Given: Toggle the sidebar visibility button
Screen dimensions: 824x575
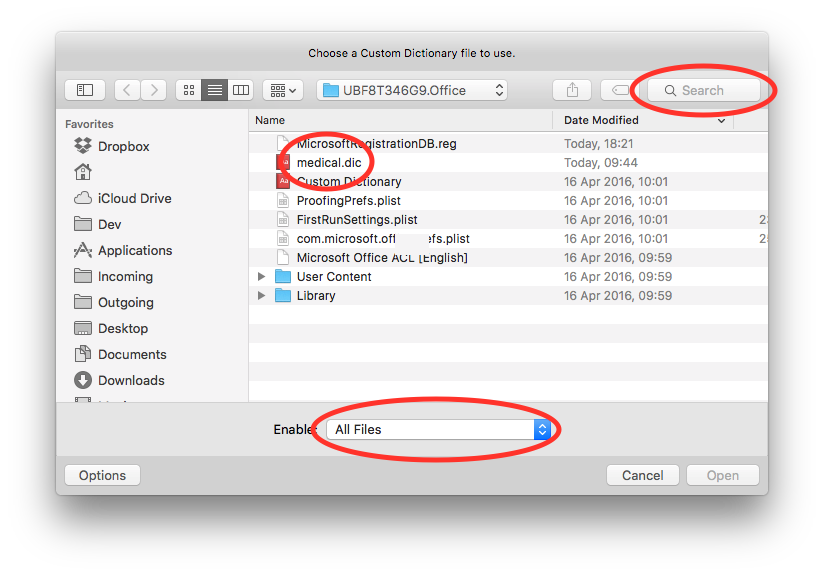Looking at the screenshot, I should click(85, 90).
